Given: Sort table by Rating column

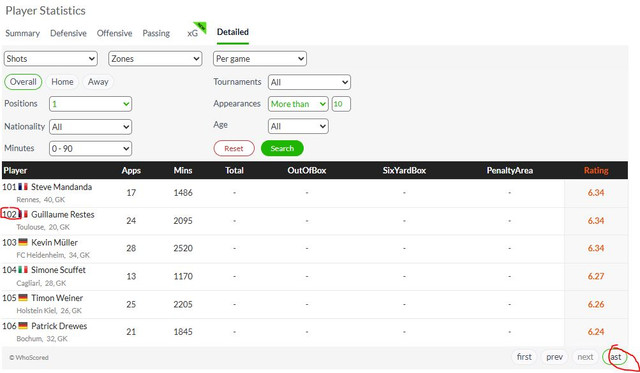Looking at the screenshot, I should 596,171.
